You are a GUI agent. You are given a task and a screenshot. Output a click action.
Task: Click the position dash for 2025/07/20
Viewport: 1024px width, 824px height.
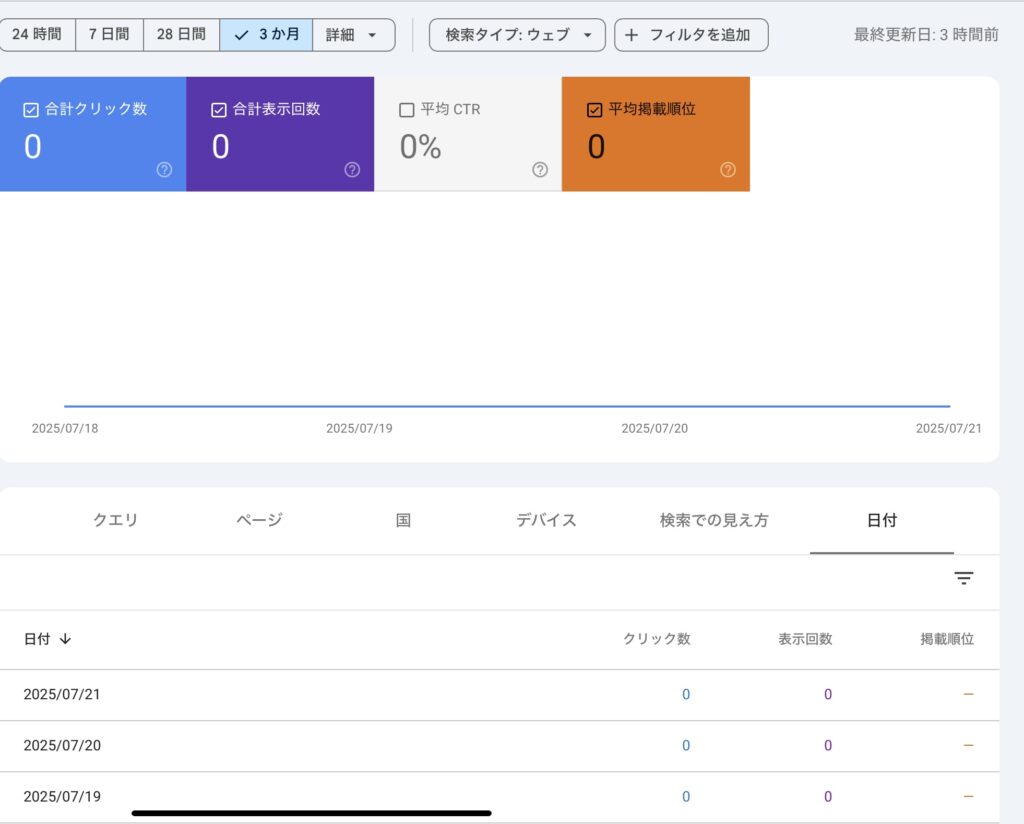968,745
